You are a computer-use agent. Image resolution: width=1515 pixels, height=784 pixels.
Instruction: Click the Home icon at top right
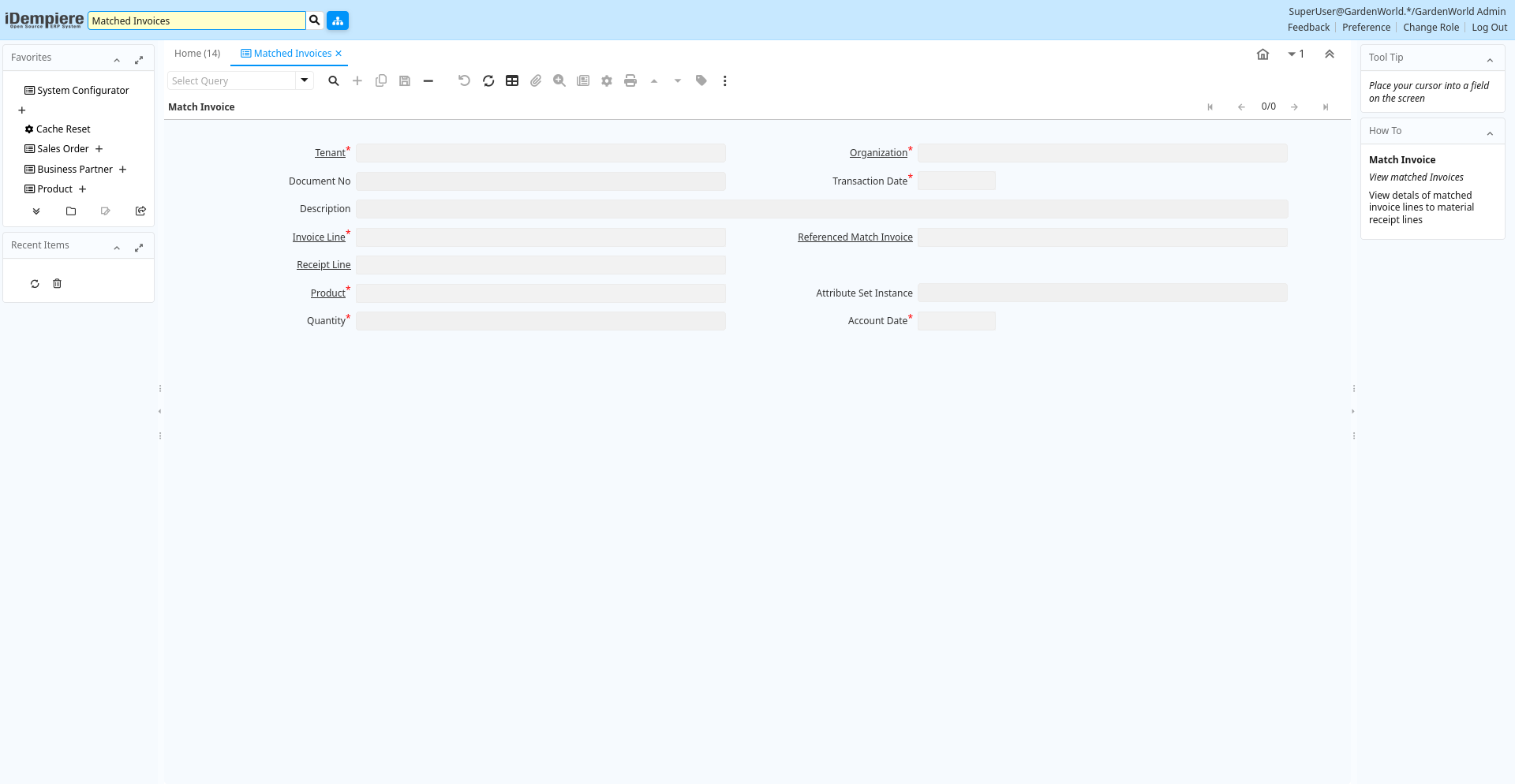coord(1262,54)
